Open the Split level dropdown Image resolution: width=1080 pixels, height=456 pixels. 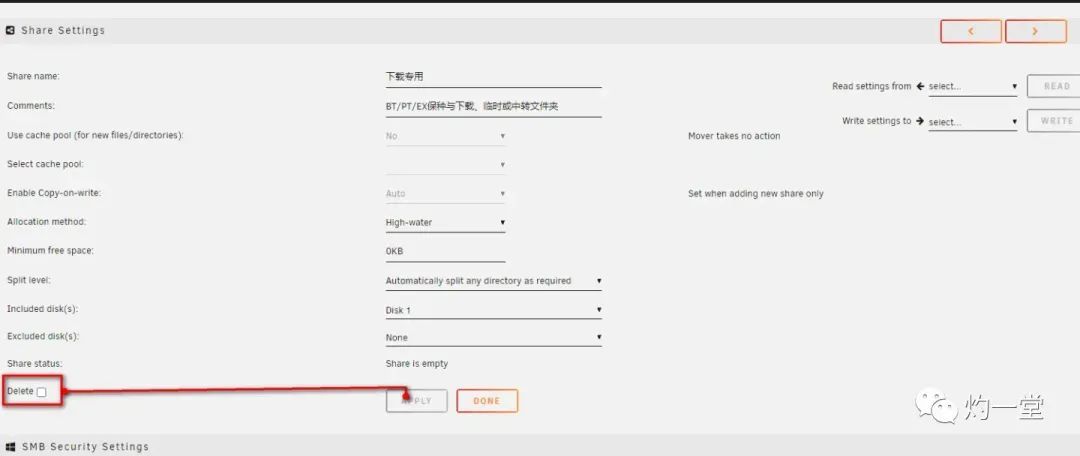[493, 281]
